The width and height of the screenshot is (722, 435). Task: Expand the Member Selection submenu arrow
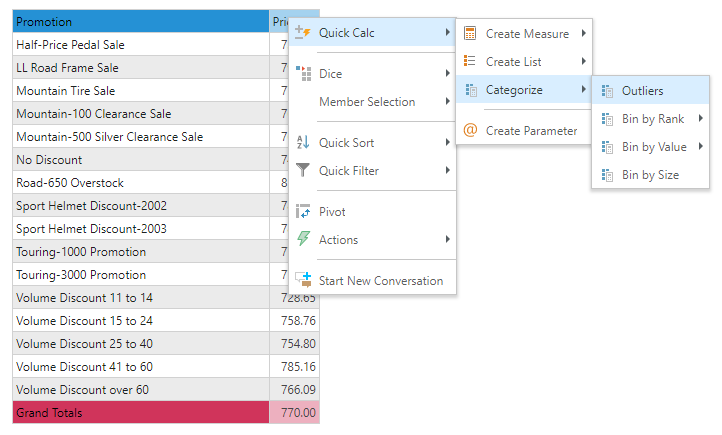(x=447, y=102)
